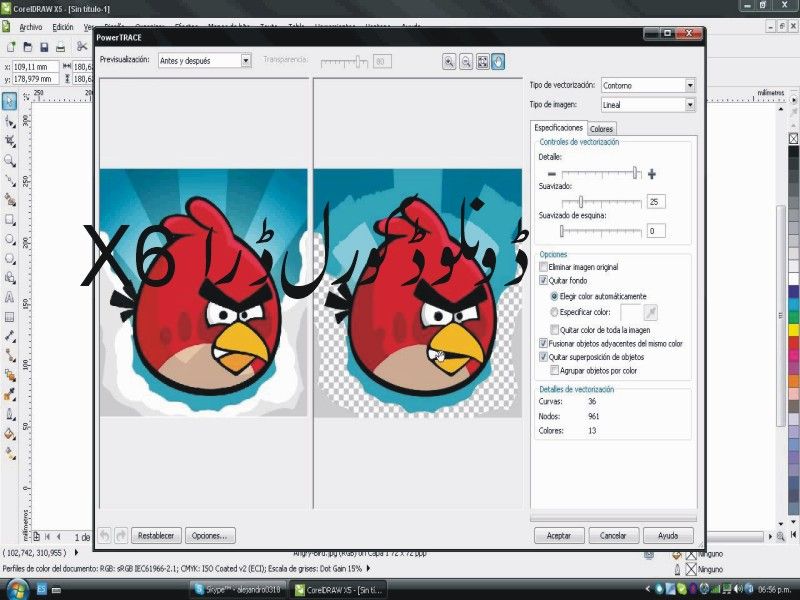The width and height of the screenshot is (800, 600).
Task: Toggle Fusionar objetos adyacentes del mismo color
Action: point(544,343)
